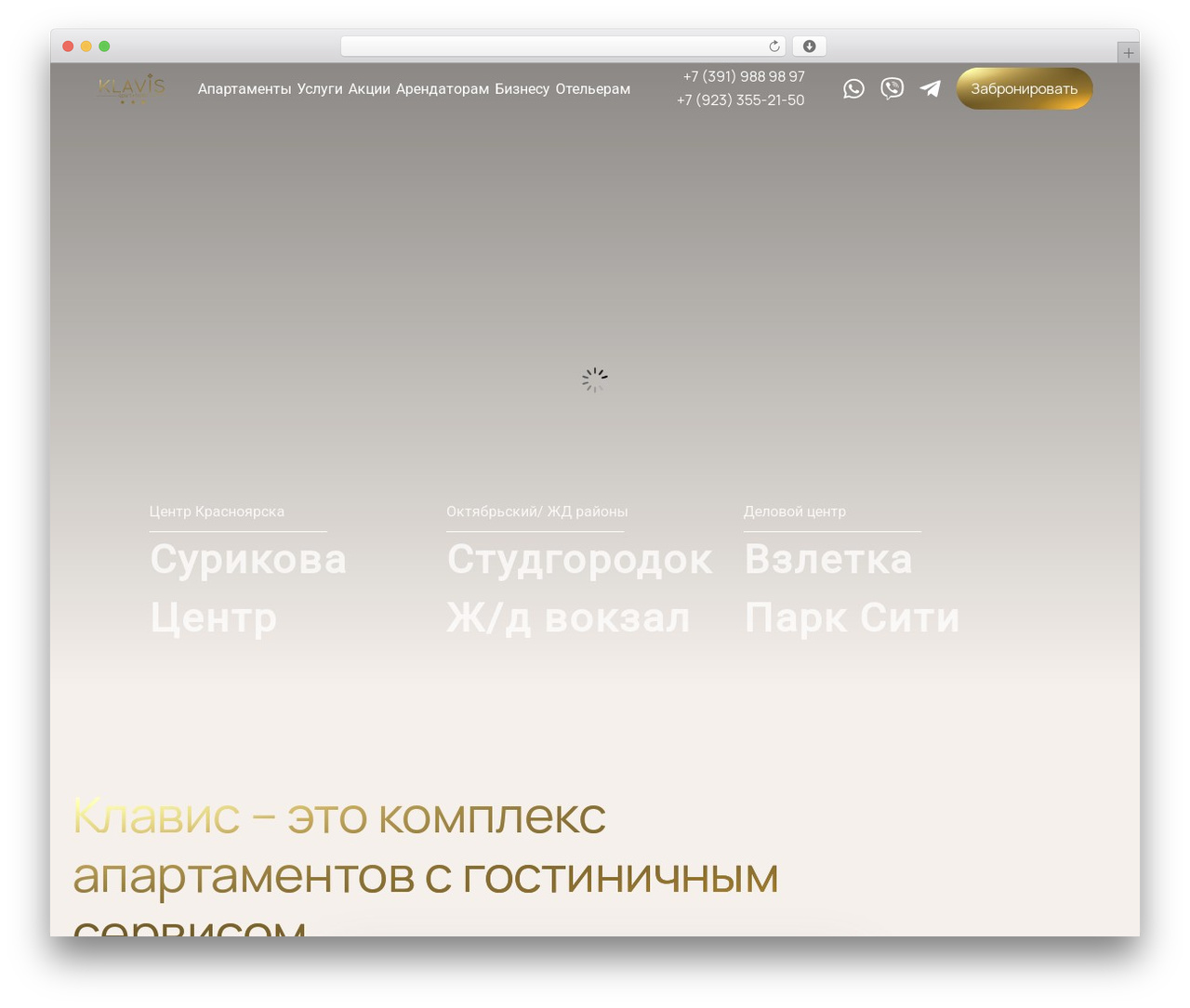Open browser downloads arrow button
1190x1008 pixels.
(809, 46)
